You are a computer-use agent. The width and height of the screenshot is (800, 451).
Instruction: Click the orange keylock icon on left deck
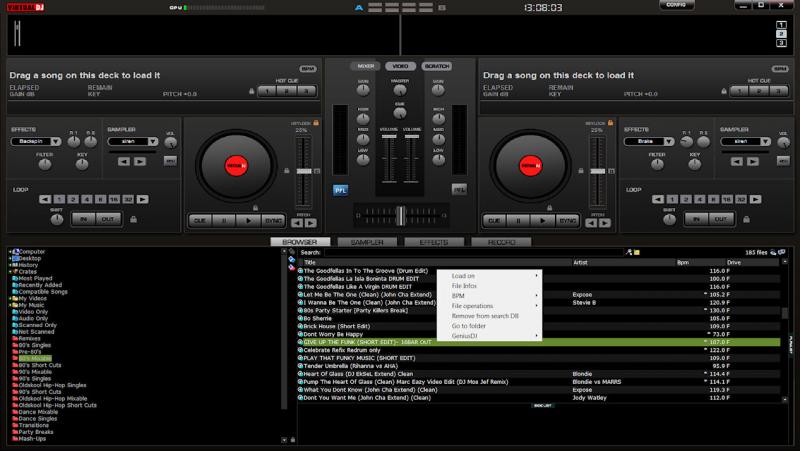315,122
